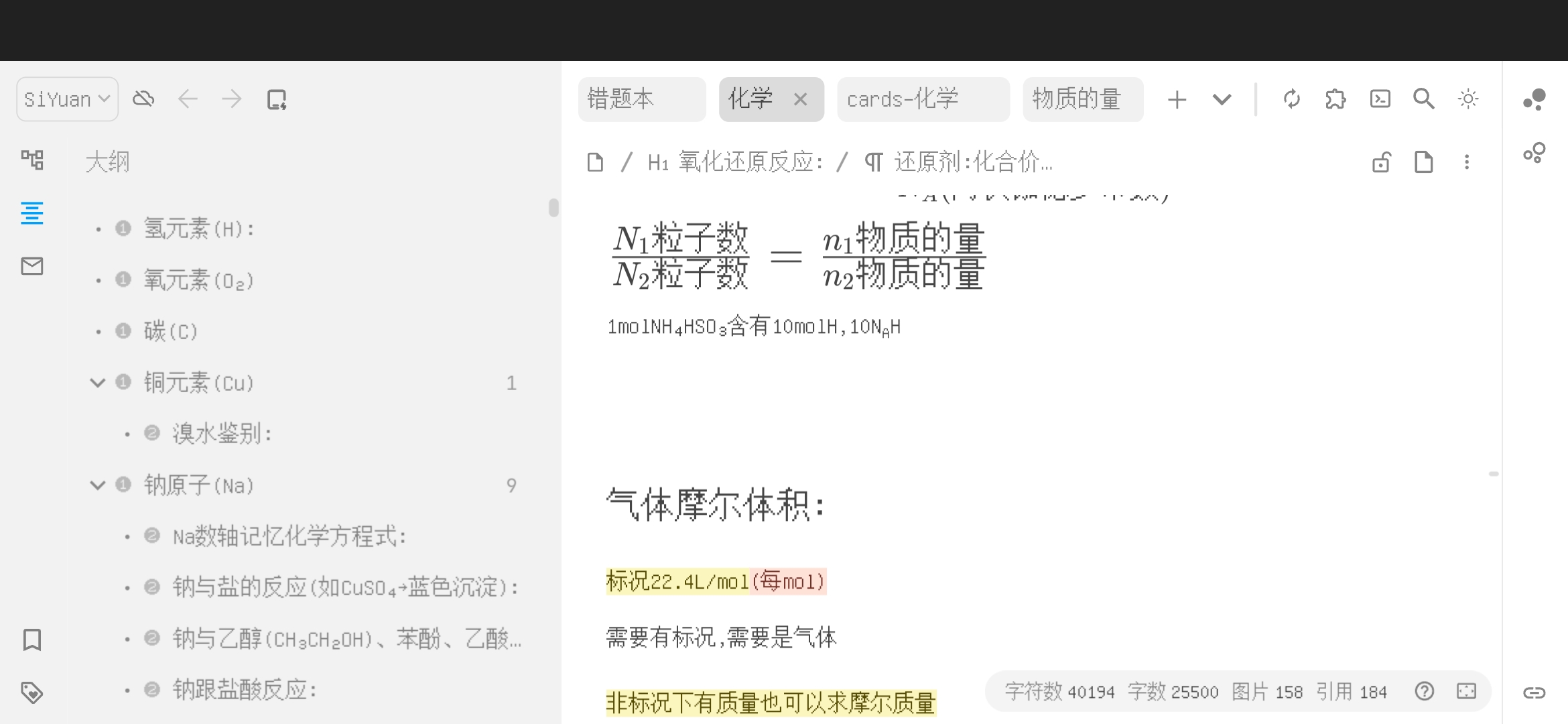1568x724 pixels.
Task: Open the outline panel icon in sidebar
Action: click(x=31, y=213)
